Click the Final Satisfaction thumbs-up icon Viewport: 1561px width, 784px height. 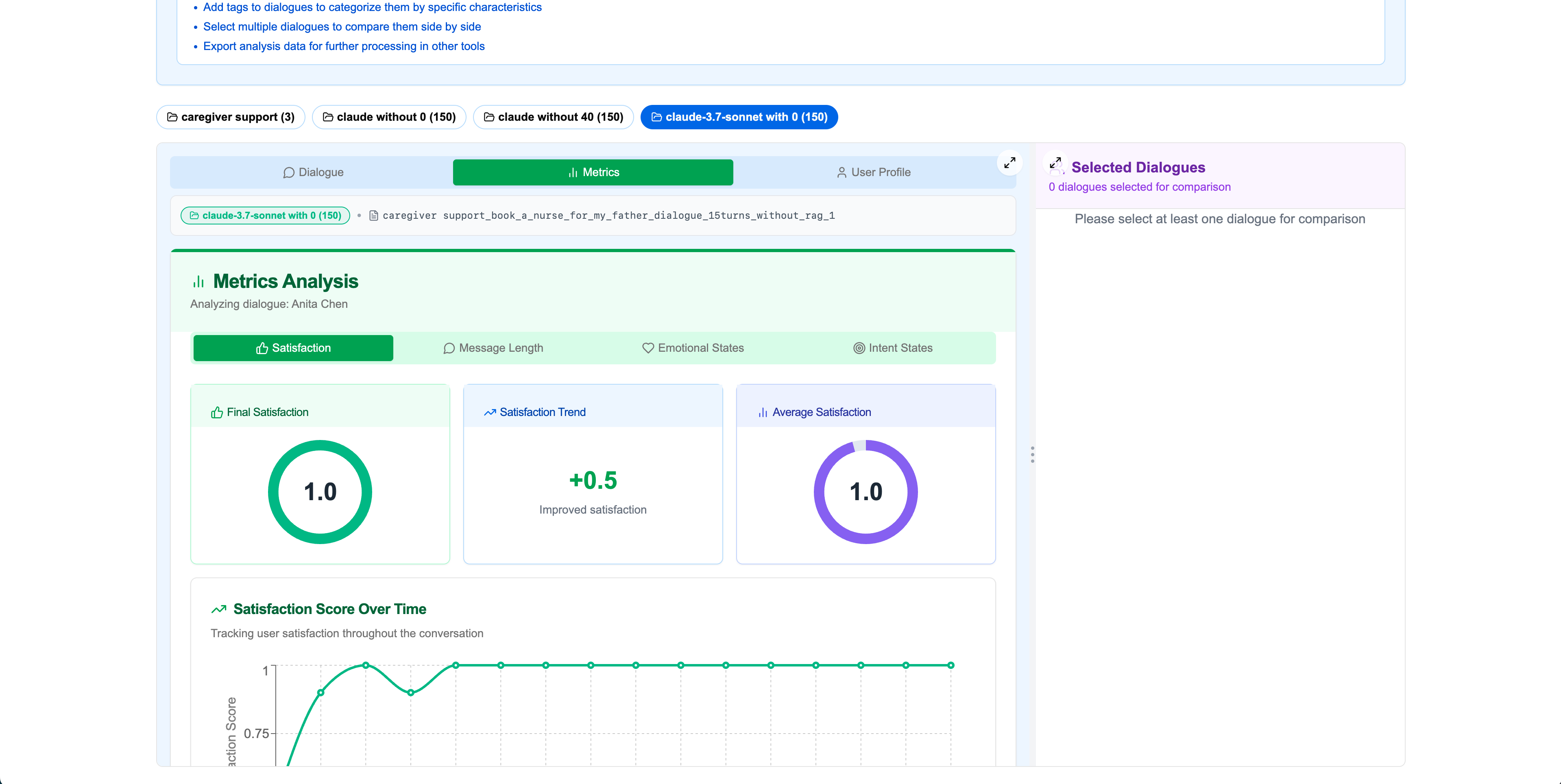[216, 413]
